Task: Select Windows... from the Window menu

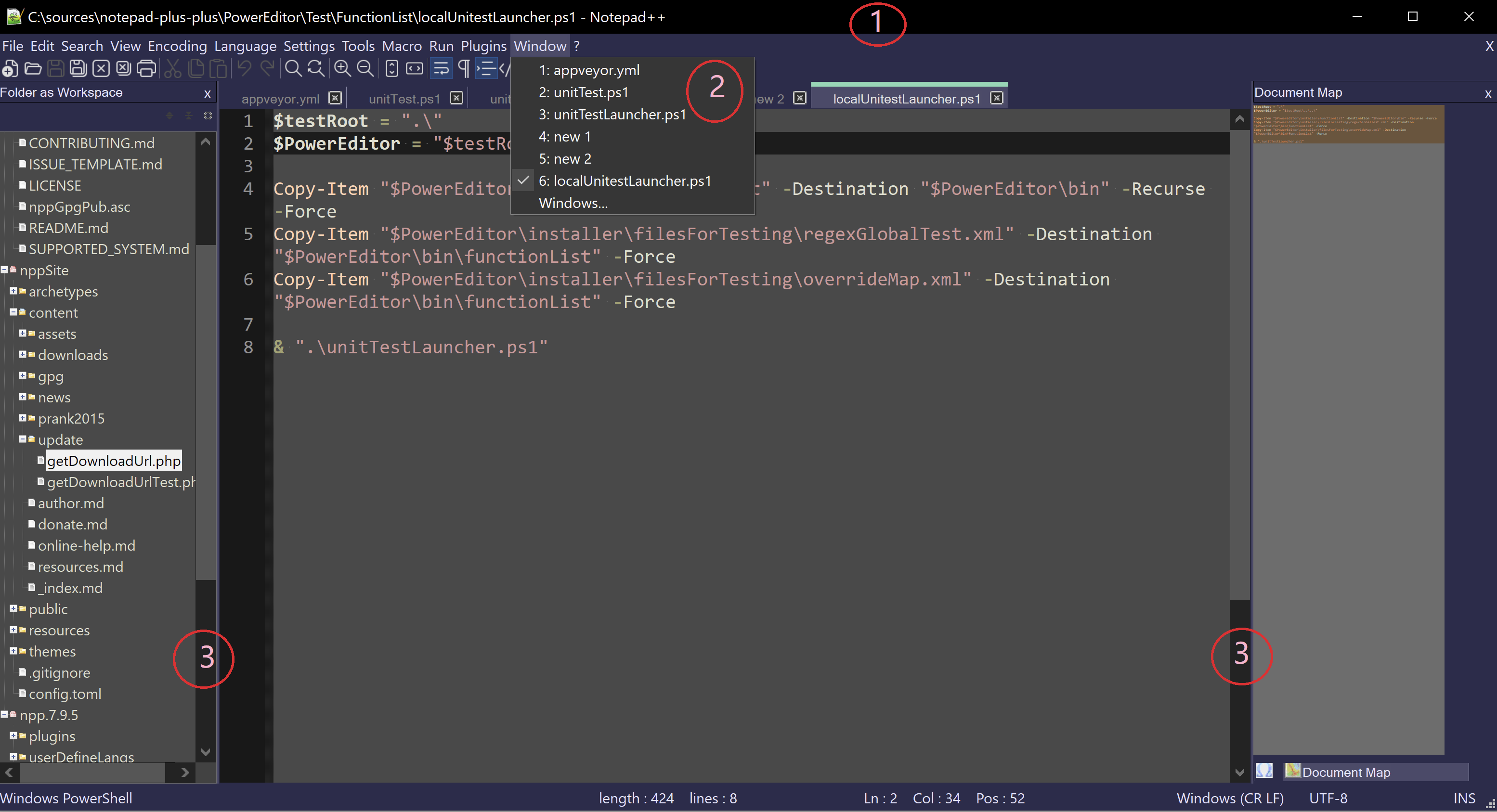Action: (x=573, y=203)
